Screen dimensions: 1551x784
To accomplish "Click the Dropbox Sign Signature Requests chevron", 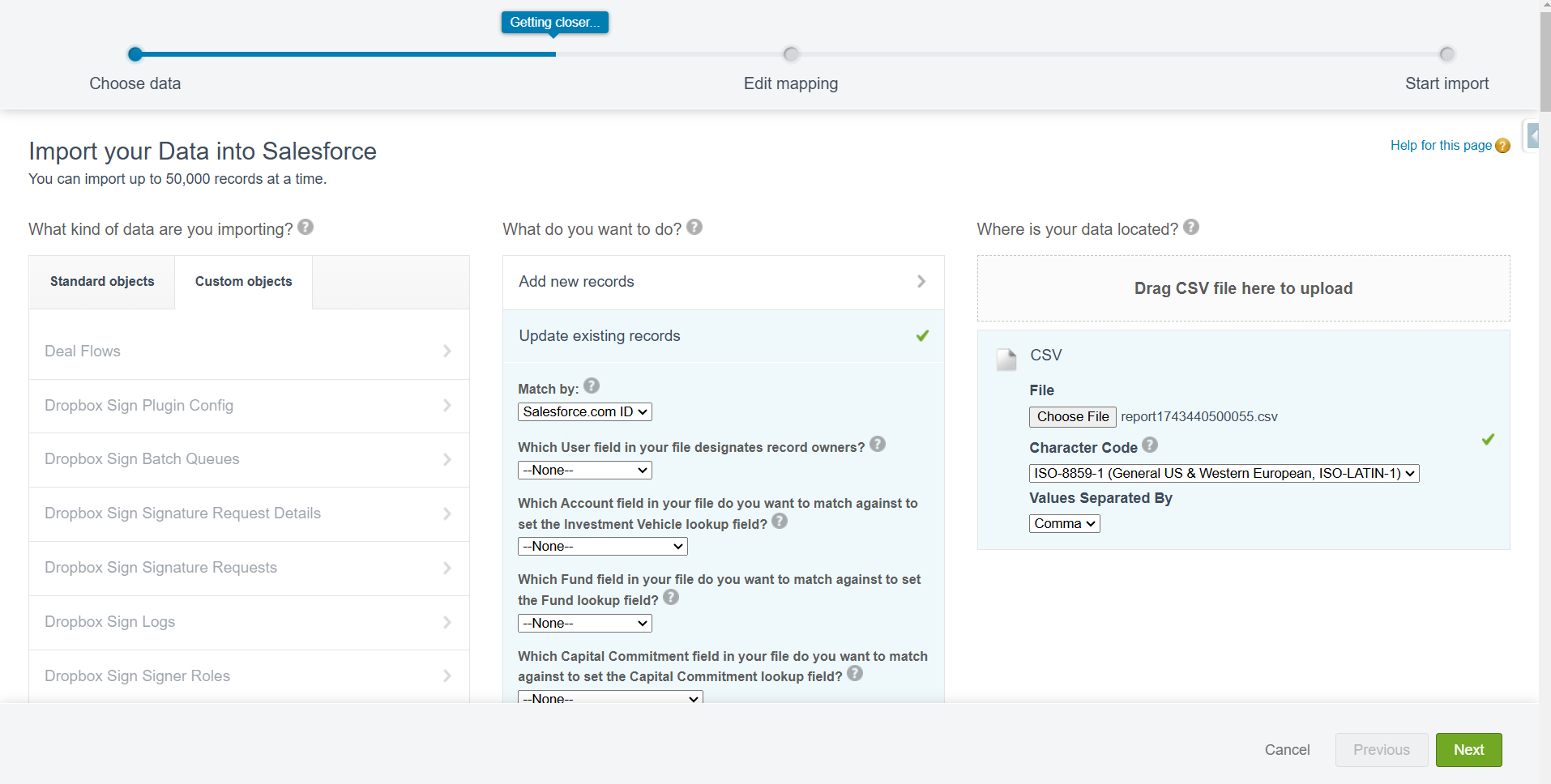I will 447,568.
